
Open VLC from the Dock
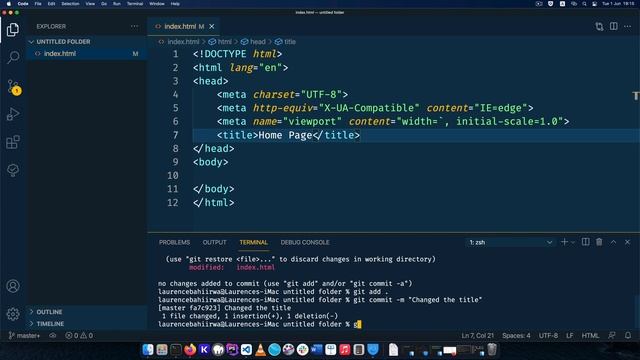pyautogui.click(x=260, y=350)
